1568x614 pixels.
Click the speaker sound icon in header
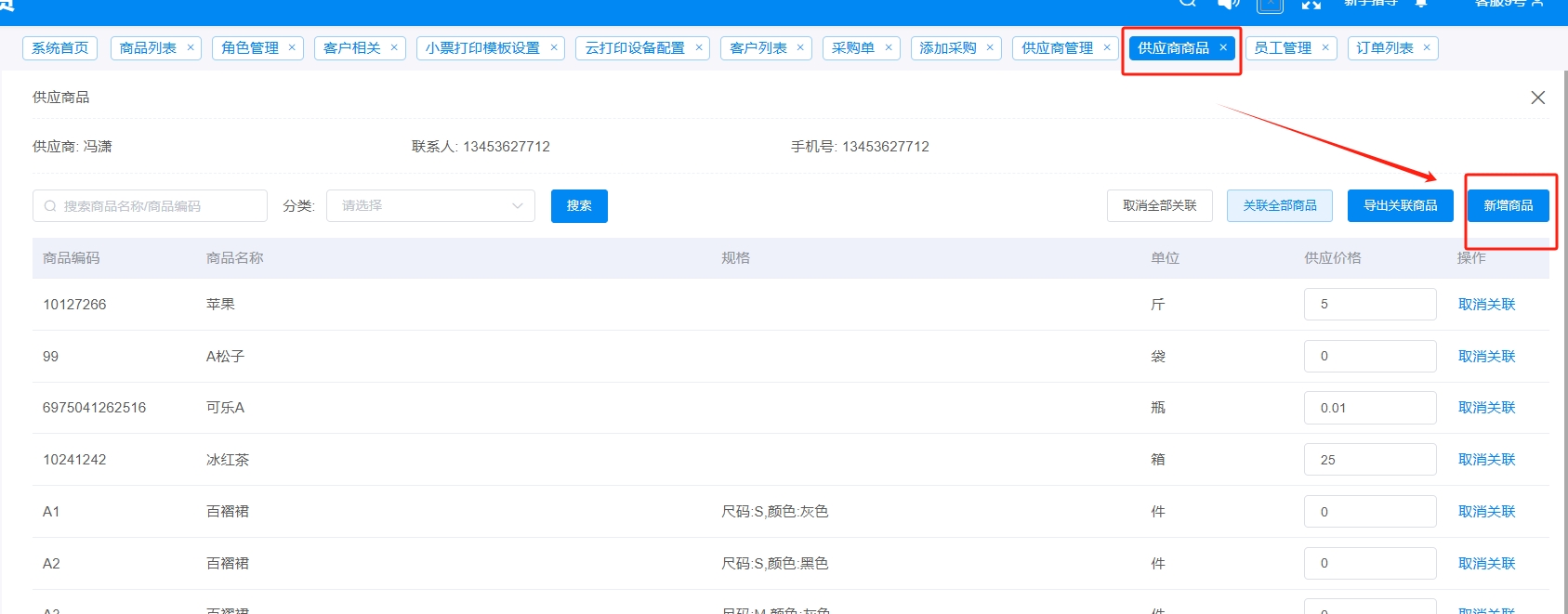coord(1228,4)
